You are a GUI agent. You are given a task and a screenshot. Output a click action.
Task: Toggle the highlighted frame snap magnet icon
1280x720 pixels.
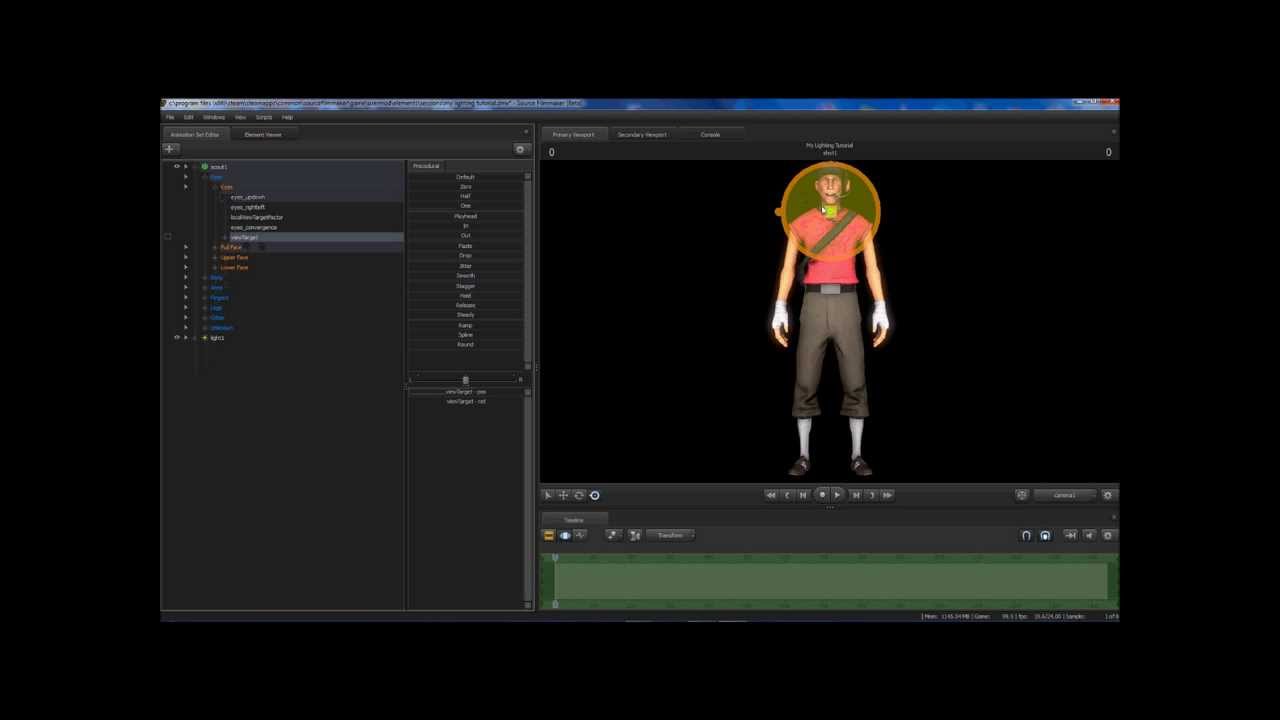[x=1045, y=535]
